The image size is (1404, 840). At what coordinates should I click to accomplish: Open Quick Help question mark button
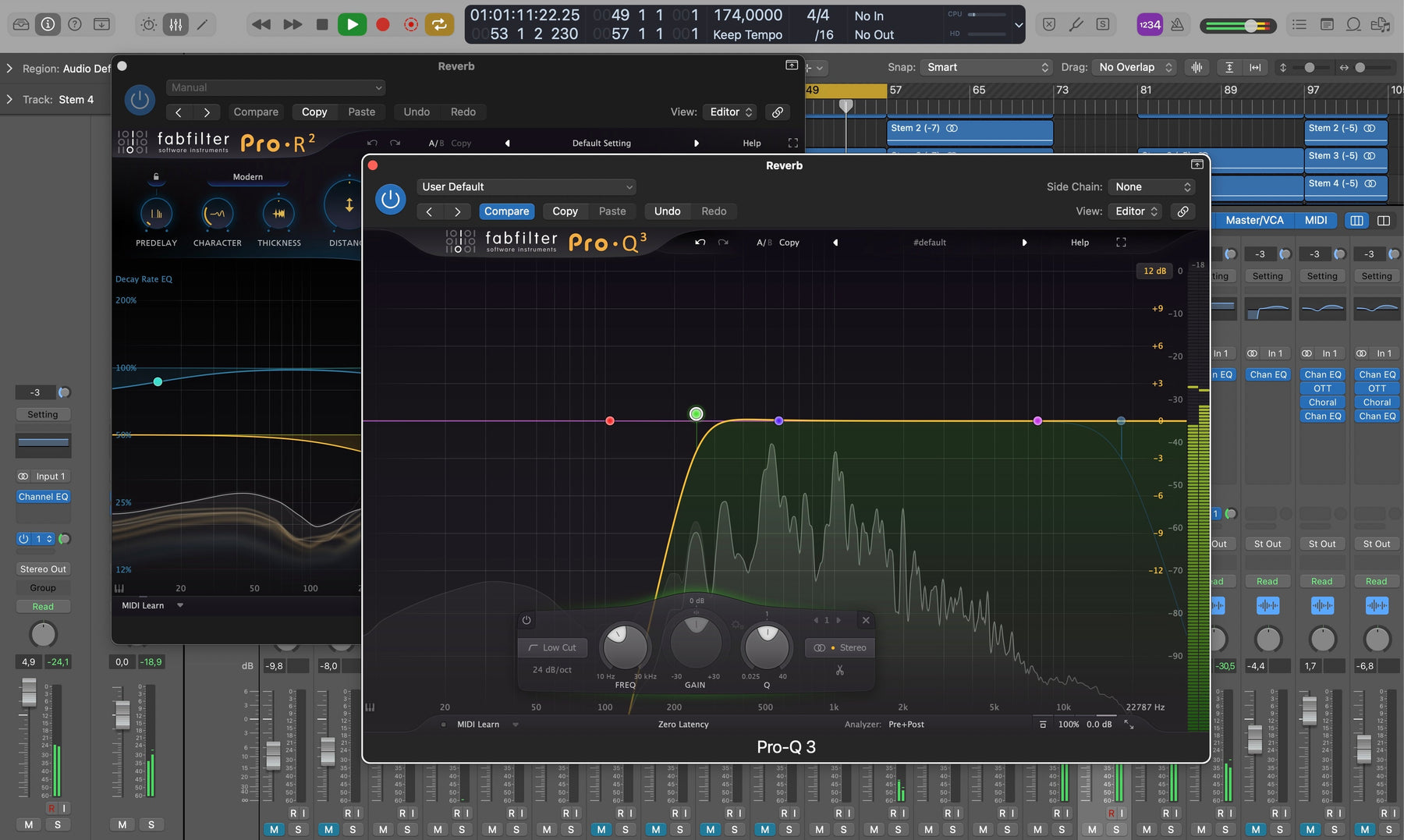tap(75, 24)
